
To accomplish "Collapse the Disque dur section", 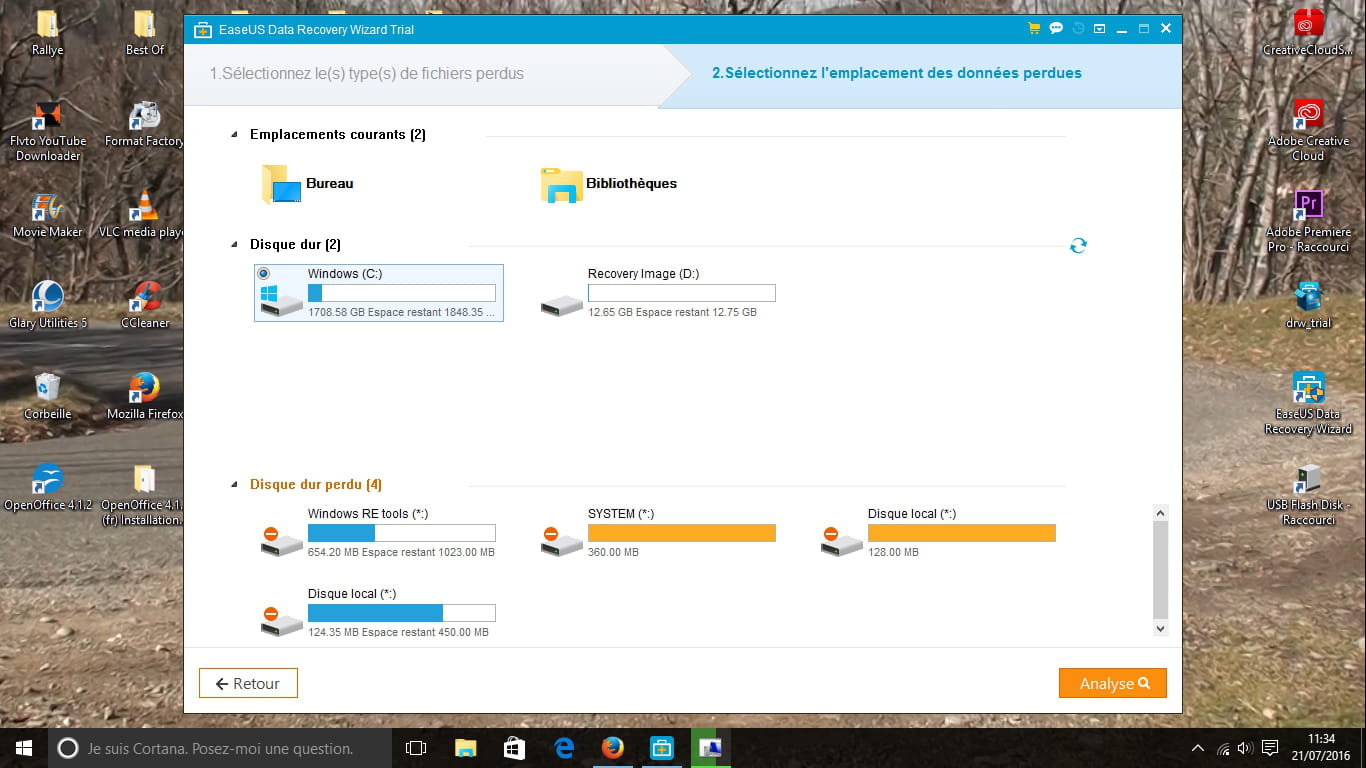I will click(235, 245).
